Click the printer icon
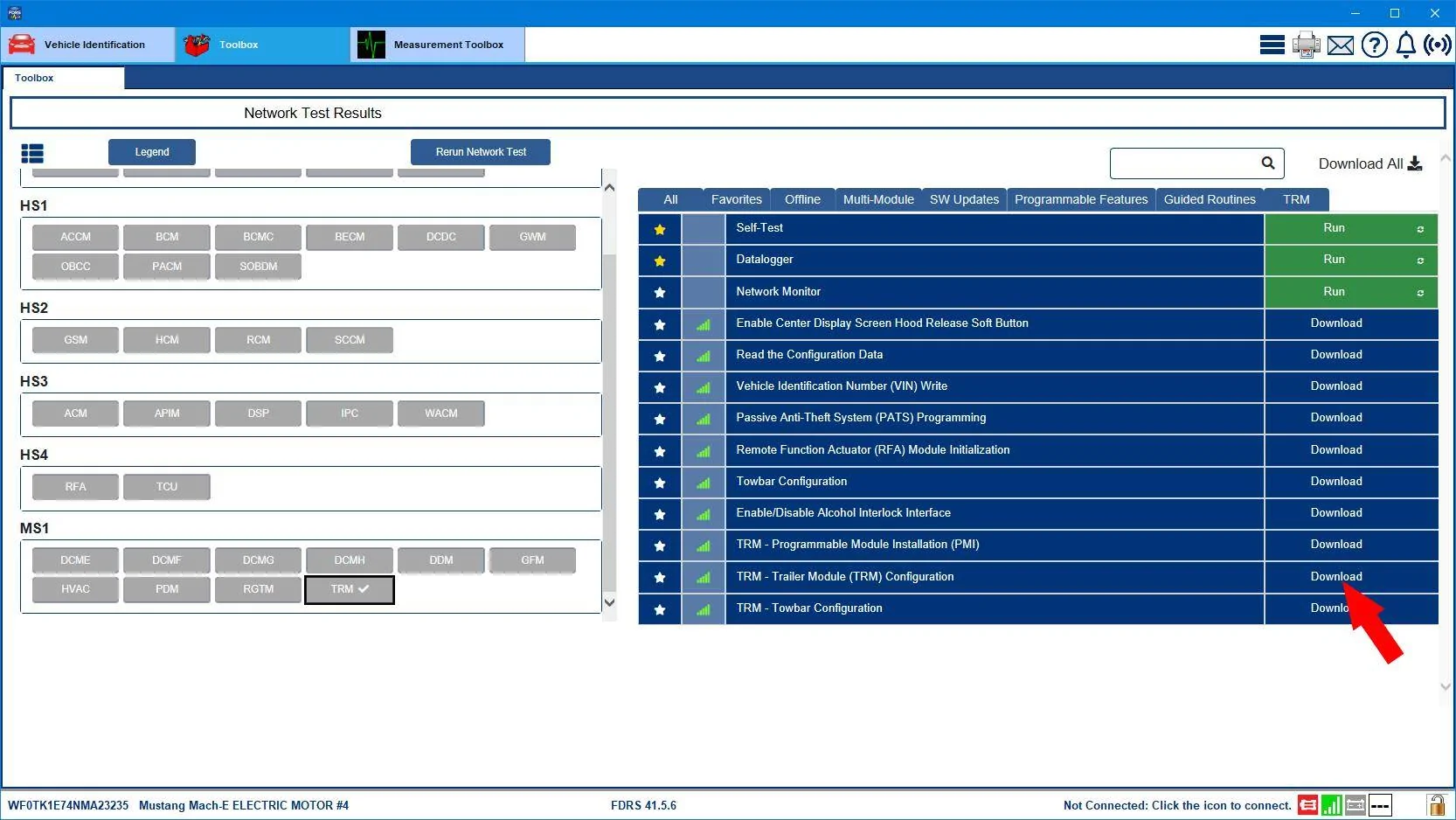This screenshot has height=820, width=1456. click(1307, 45)
